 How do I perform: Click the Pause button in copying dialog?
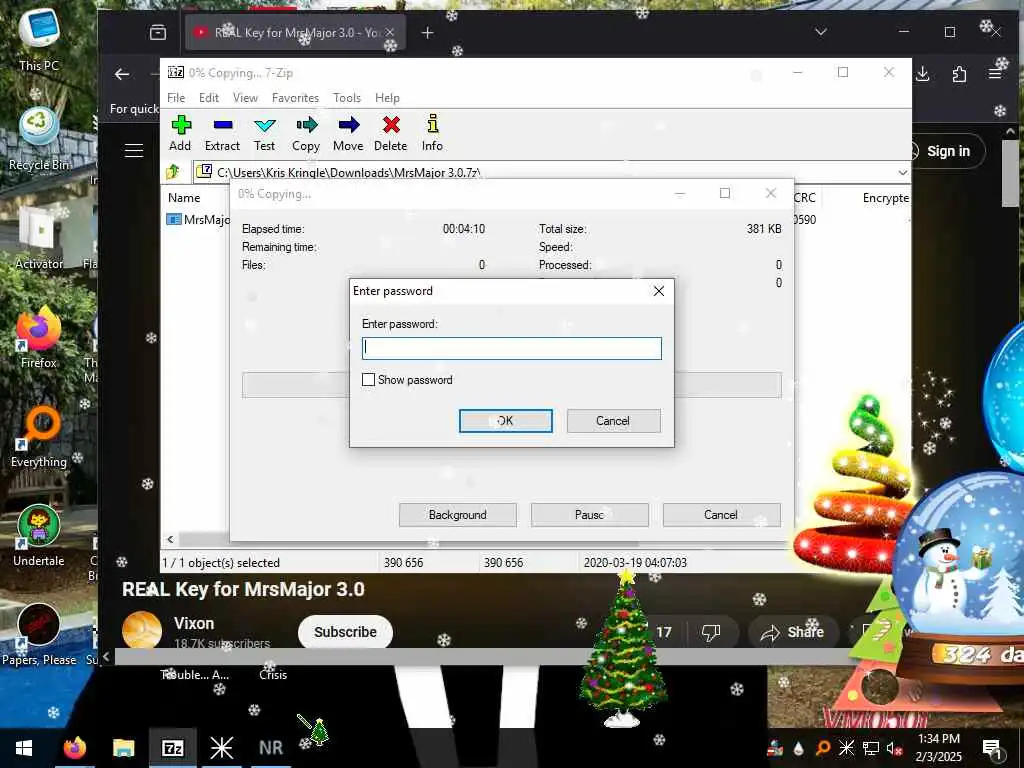590,515
